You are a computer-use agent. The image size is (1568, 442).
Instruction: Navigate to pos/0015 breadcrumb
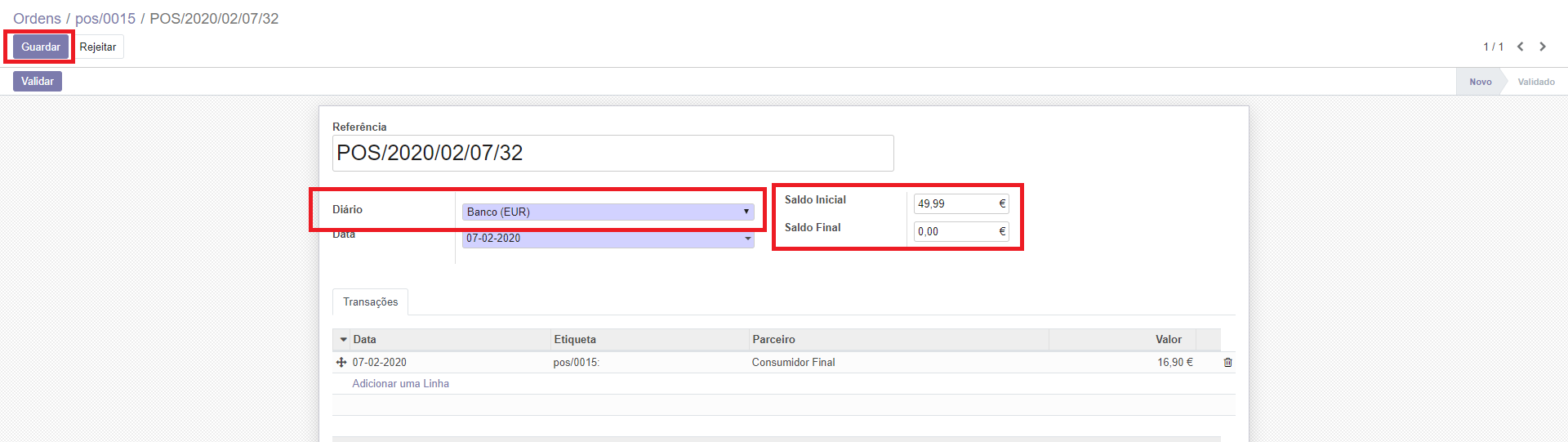[105, 19]
